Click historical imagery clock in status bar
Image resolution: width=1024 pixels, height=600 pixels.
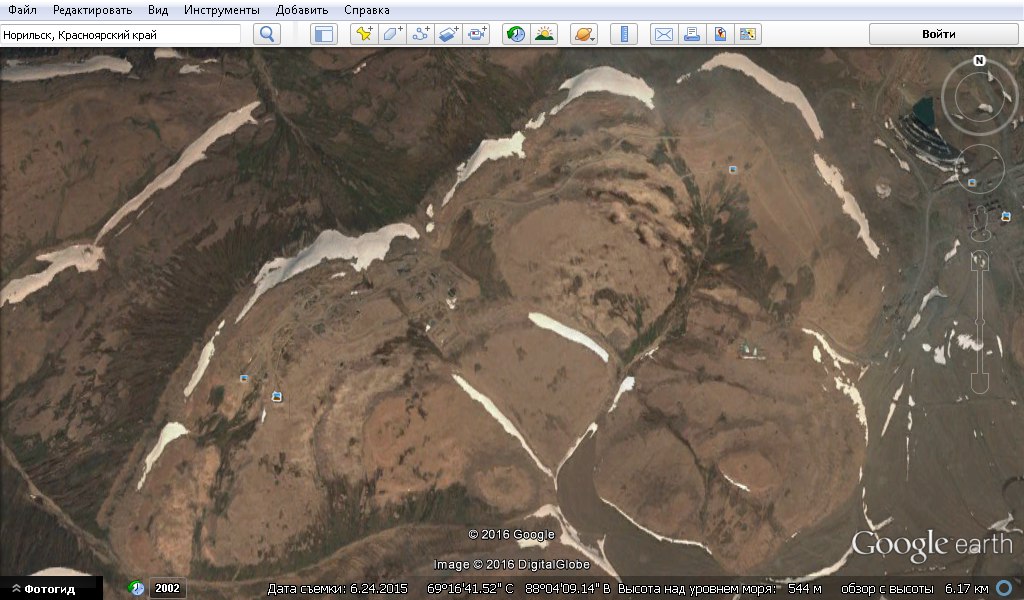(136, 588)
